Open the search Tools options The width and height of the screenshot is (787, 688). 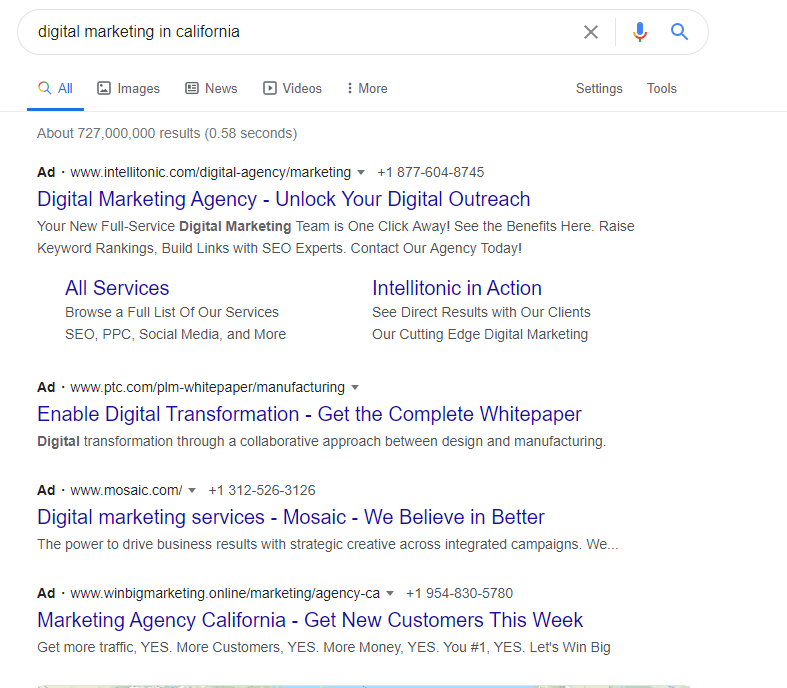click(x=662, y=88)
